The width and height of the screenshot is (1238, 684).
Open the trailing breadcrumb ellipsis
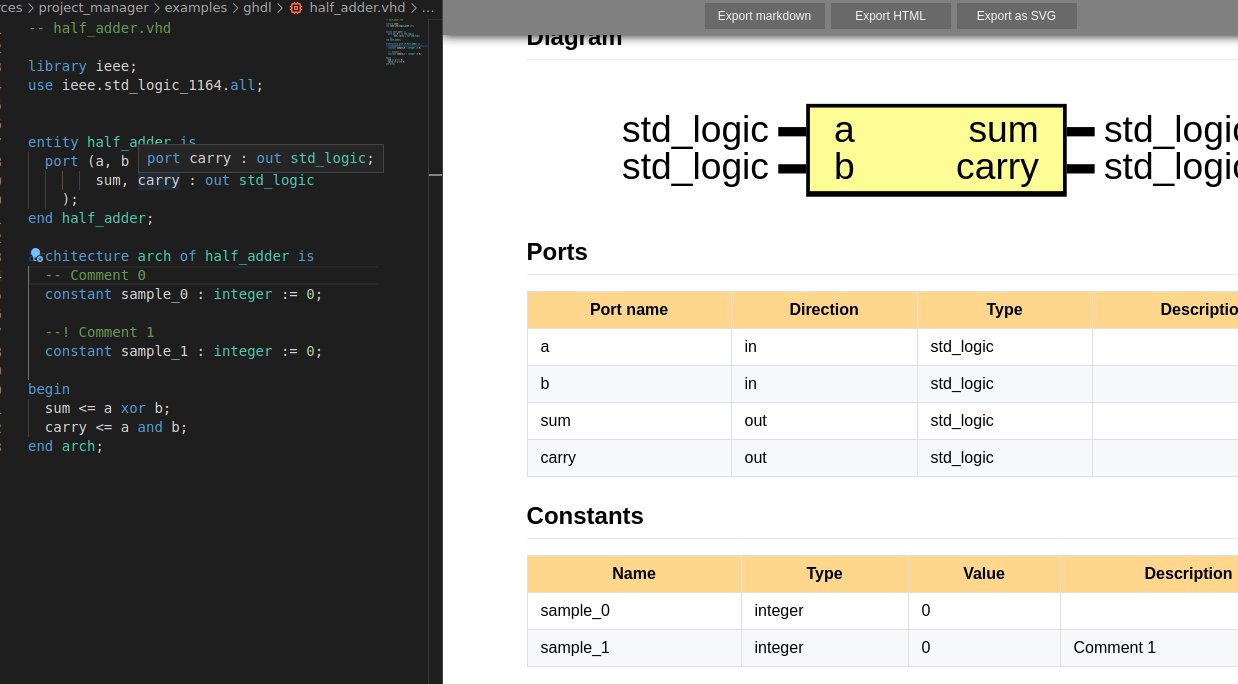pyautogui.click(x=428, y=7)
